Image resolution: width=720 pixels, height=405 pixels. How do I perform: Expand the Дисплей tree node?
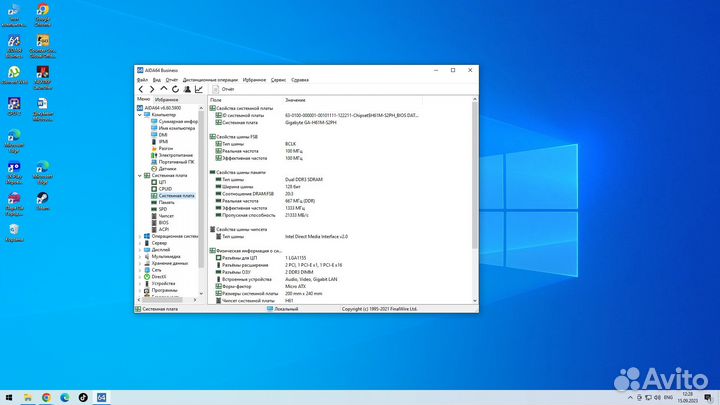pyautogui.click(x=140, y=250)
